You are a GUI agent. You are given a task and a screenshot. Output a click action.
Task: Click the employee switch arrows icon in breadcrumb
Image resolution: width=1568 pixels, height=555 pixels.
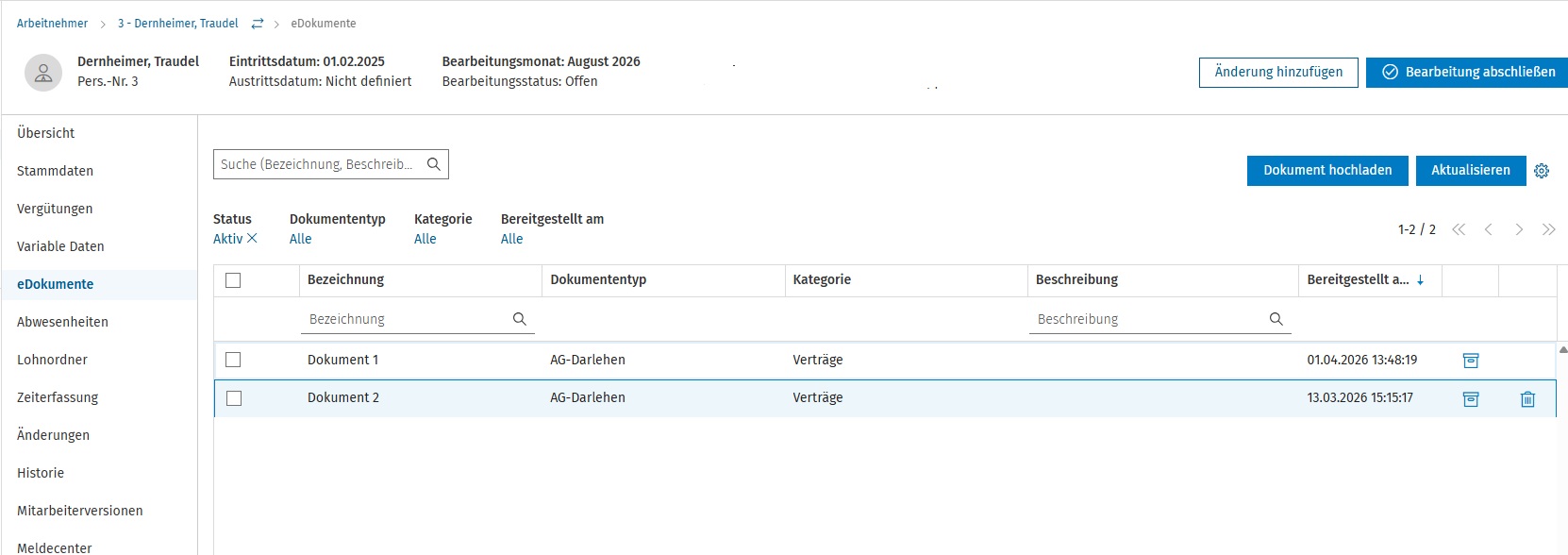[x=258, y=24]
